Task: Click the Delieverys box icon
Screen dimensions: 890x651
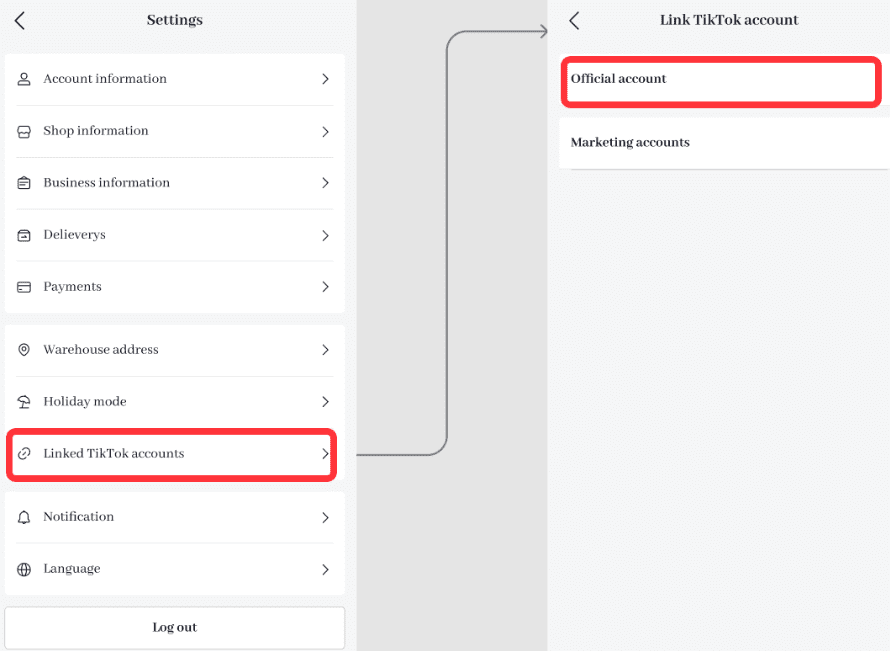Action: (x=24, y=235)
